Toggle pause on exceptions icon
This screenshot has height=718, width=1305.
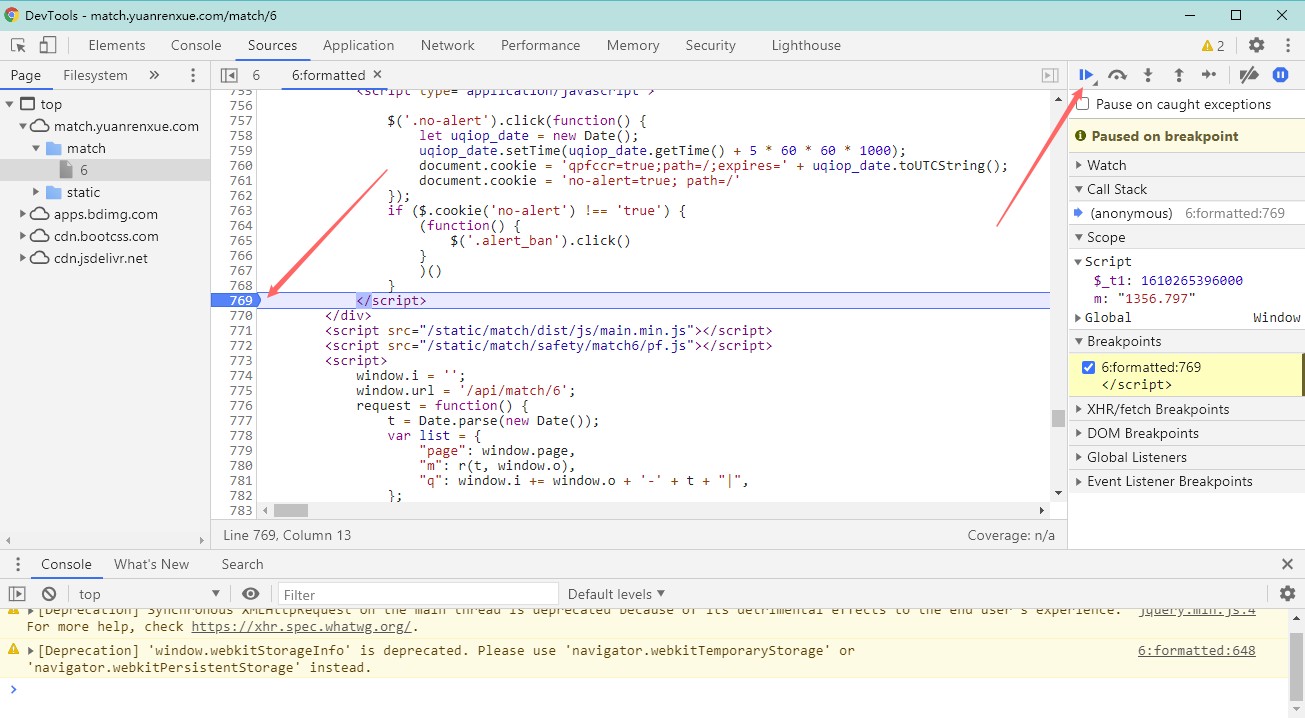[x=1280, y=75]
